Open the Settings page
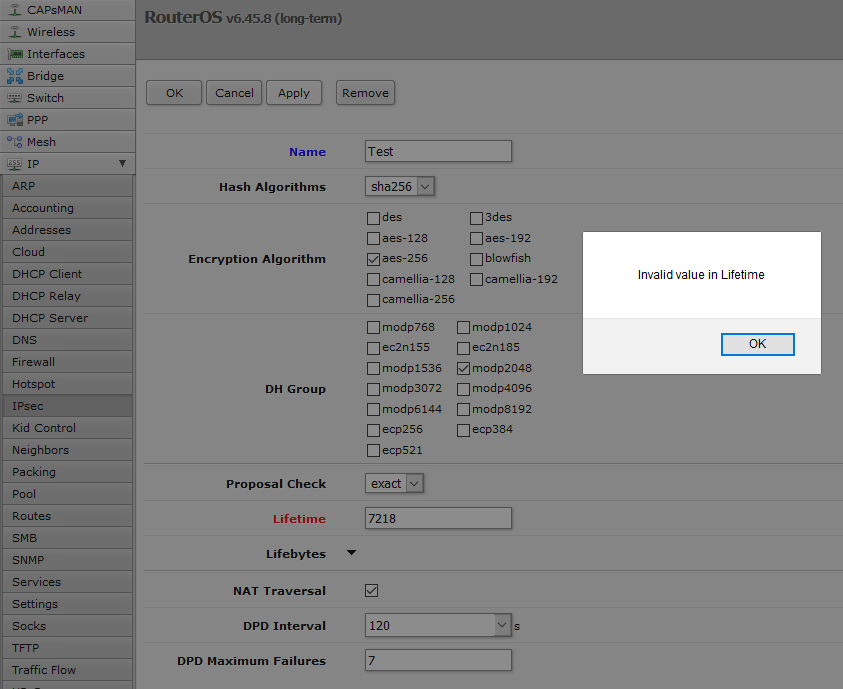The image size is (843, 689). point(67,605)
